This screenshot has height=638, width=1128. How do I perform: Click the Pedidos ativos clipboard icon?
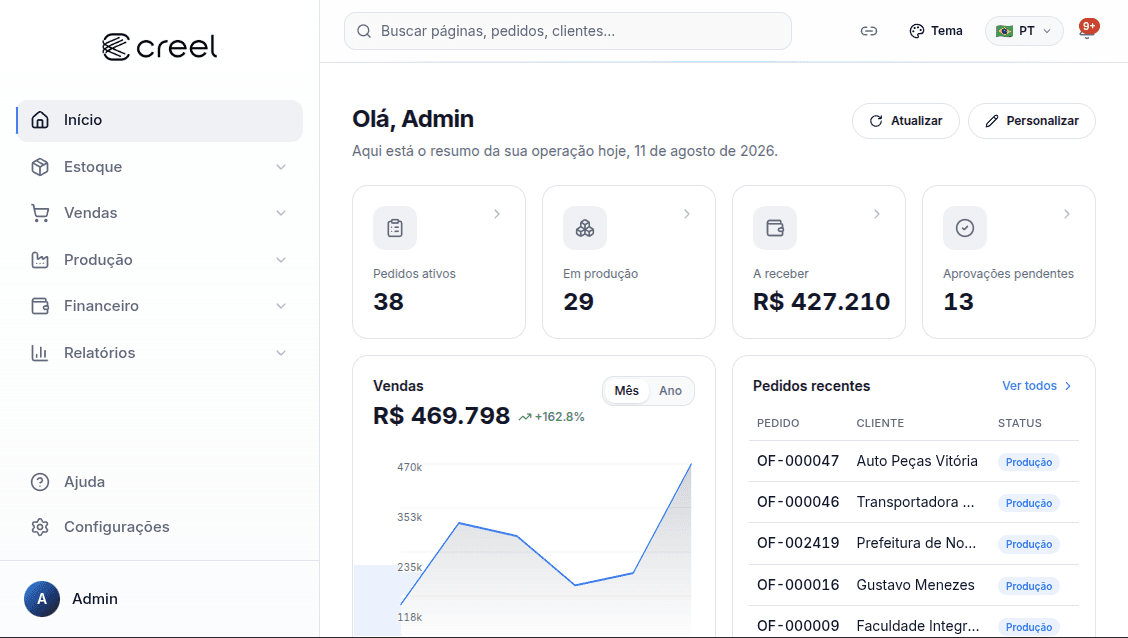click(x=395, y=228)
